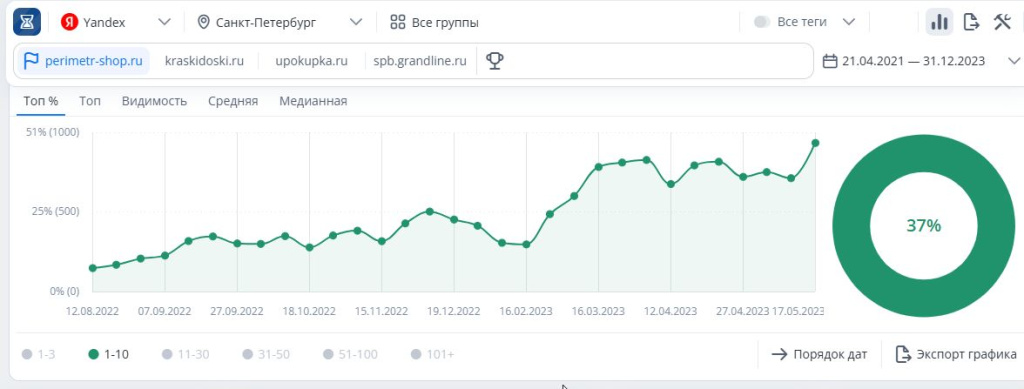Toggle the Все теги switch

click(761, 22)
